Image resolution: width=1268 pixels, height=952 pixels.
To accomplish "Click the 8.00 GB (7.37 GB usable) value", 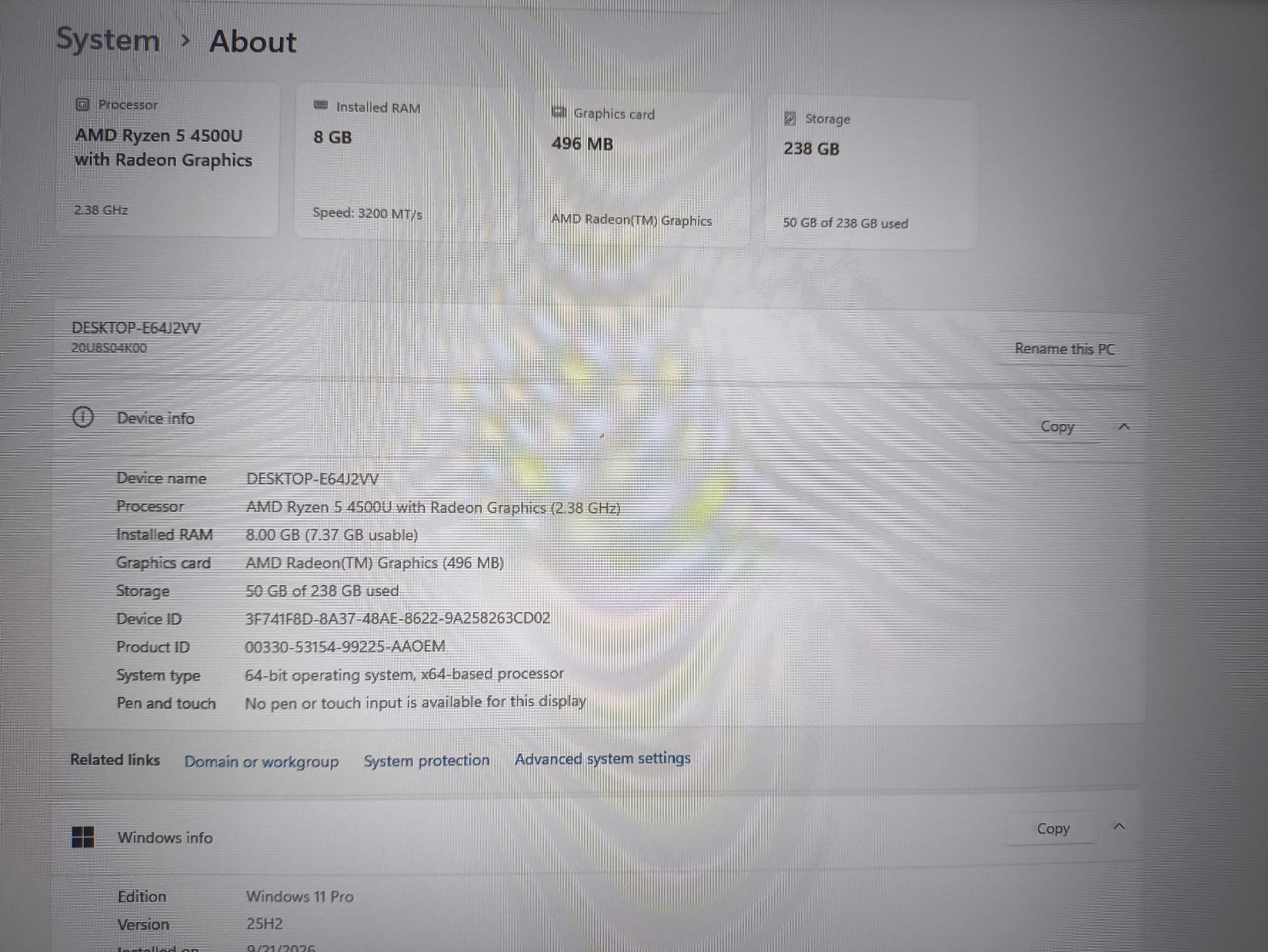I will click(331, 535).
